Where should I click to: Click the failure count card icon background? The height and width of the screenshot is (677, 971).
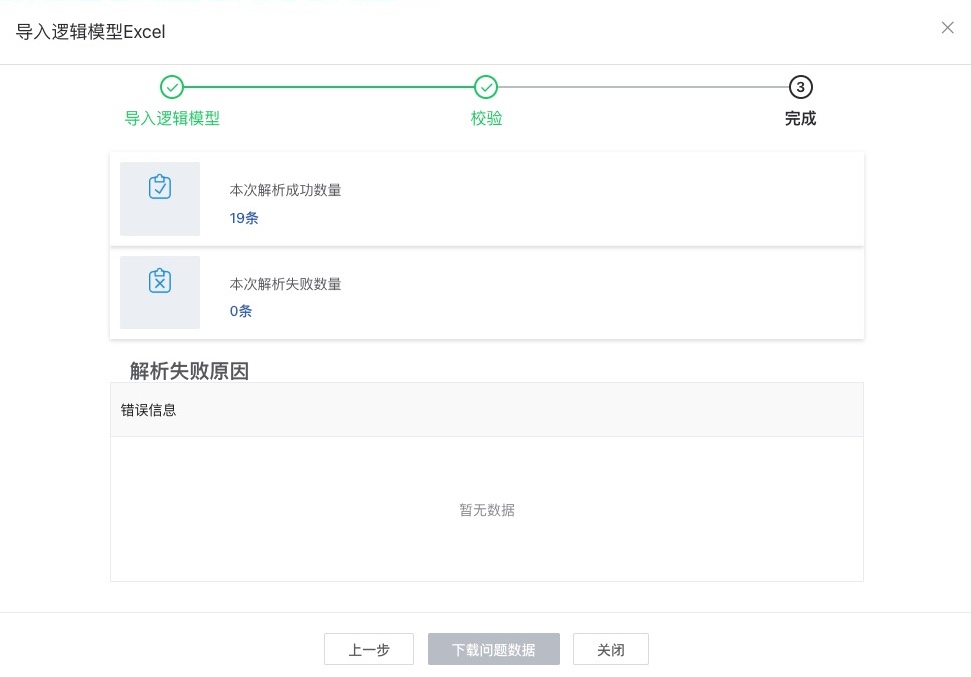160,292
